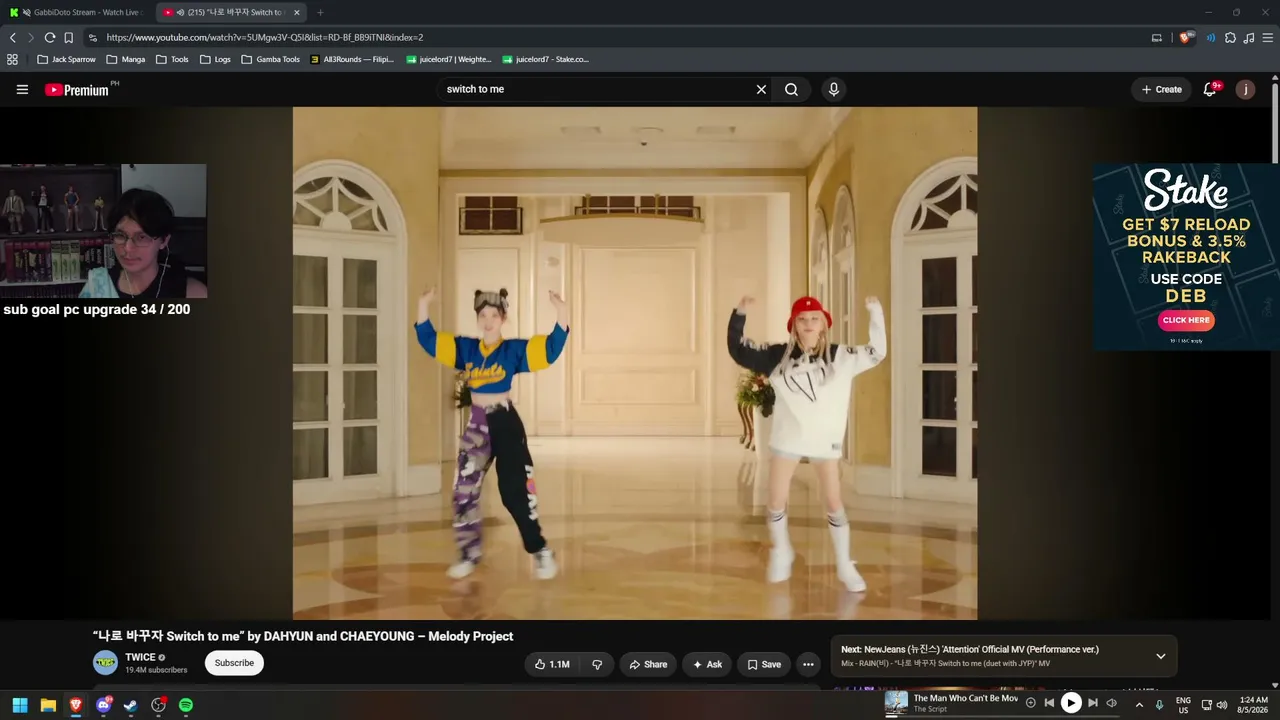
Task: Open the browser main menu
Action: tap(1268, 38)
